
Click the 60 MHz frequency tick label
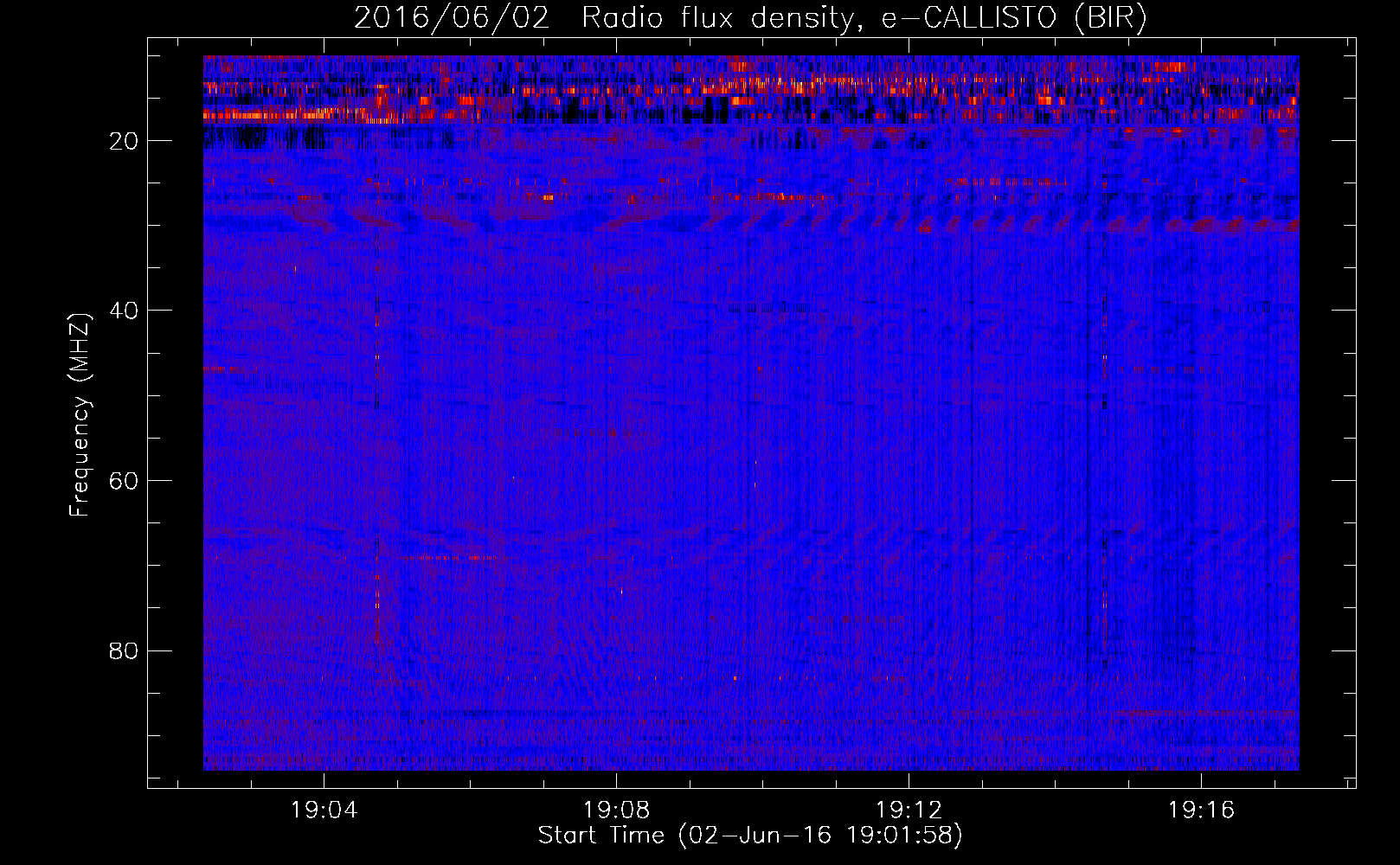(x=125, y=481)
